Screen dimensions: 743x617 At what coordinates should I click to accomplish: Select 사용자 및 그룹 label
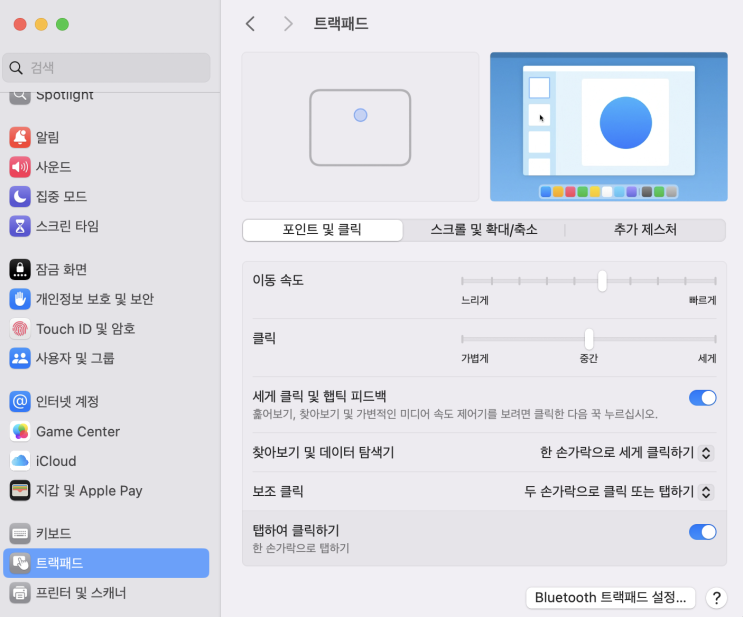click(x=75, y=358)
